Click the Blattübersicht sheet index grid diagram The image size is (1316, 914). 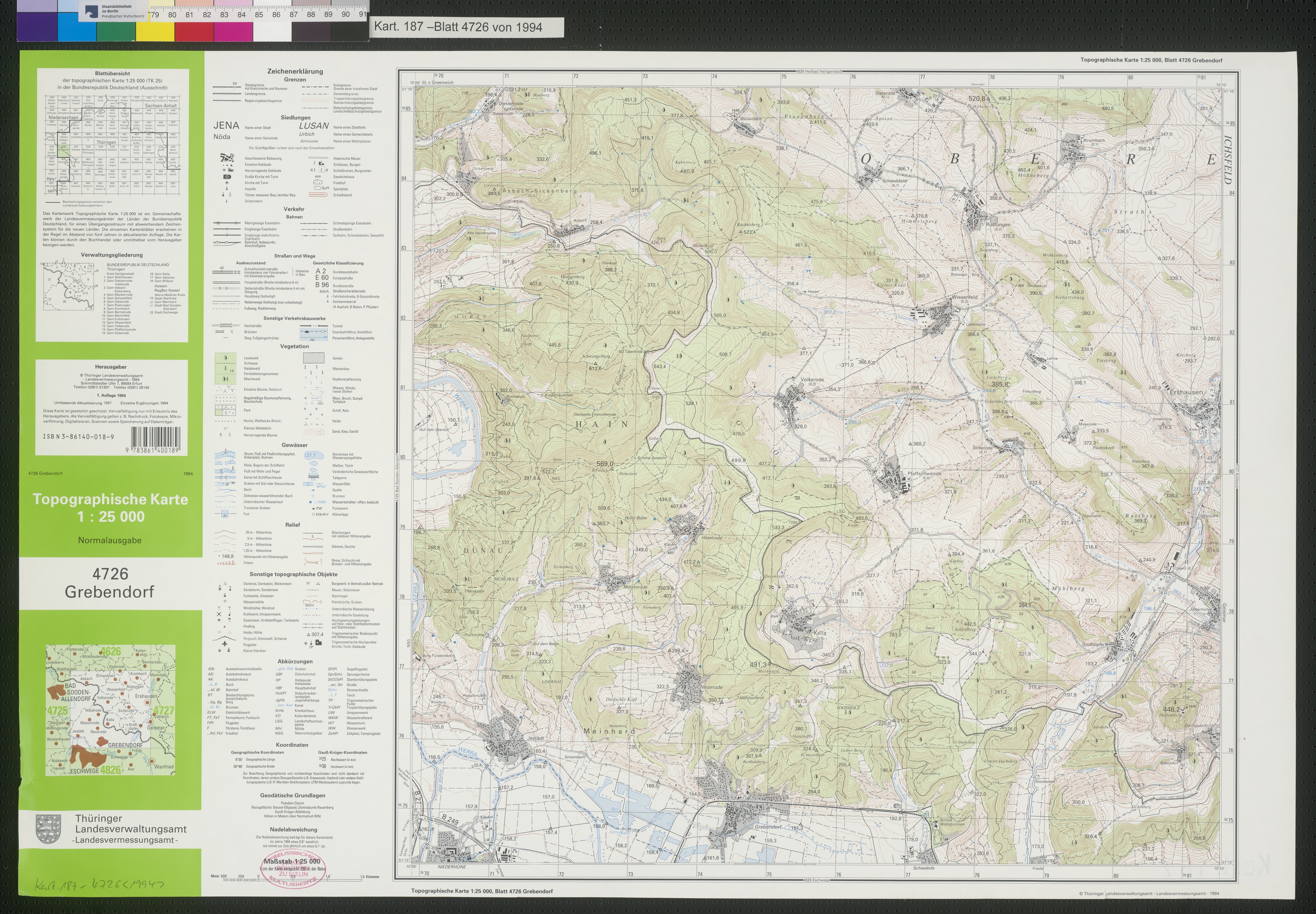pyautogui.click(x=112, y=145)
